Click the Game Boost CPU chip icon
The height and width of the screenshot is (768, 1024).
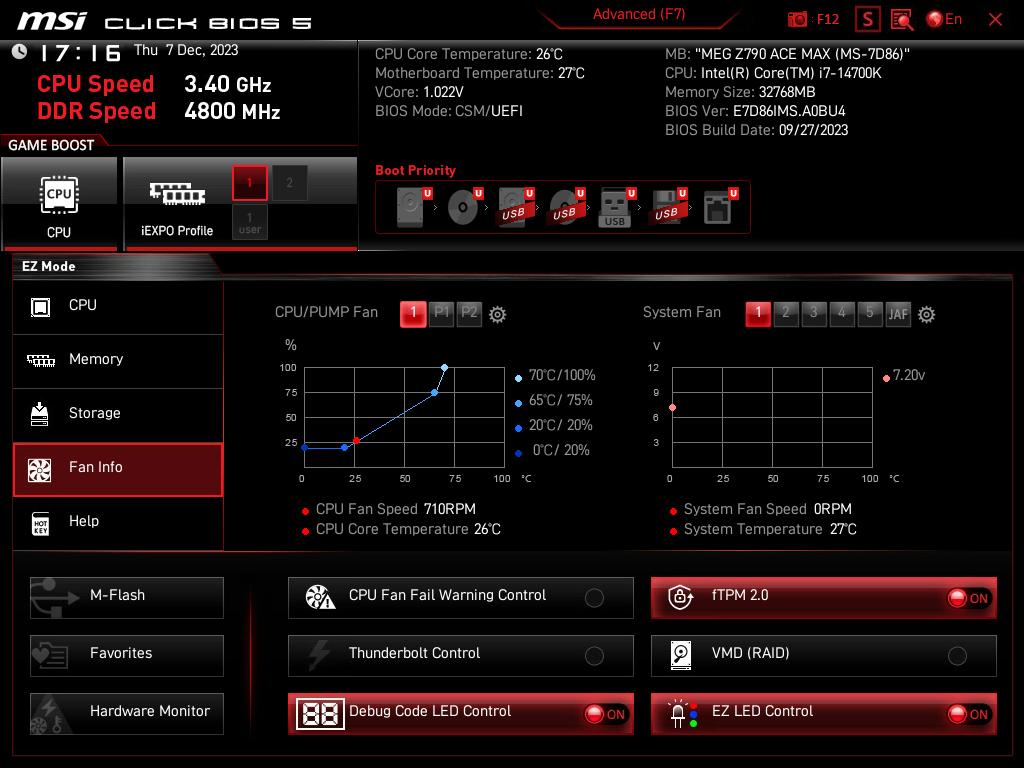tap(59, 195)
